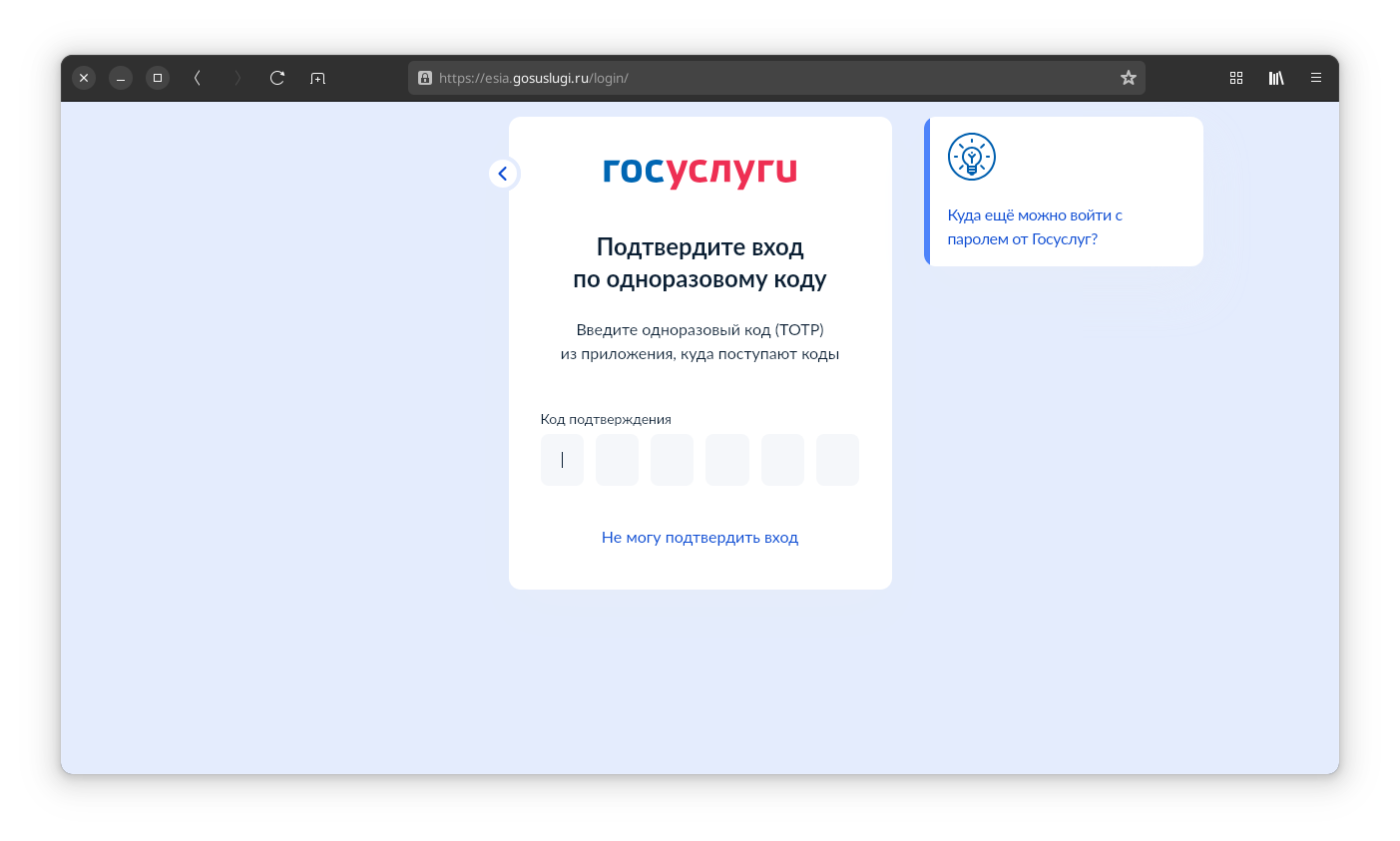Click the lightbulb hint icon
Image resolution: width=1400 pixels, height=841 pixels.
click(971, 157)
